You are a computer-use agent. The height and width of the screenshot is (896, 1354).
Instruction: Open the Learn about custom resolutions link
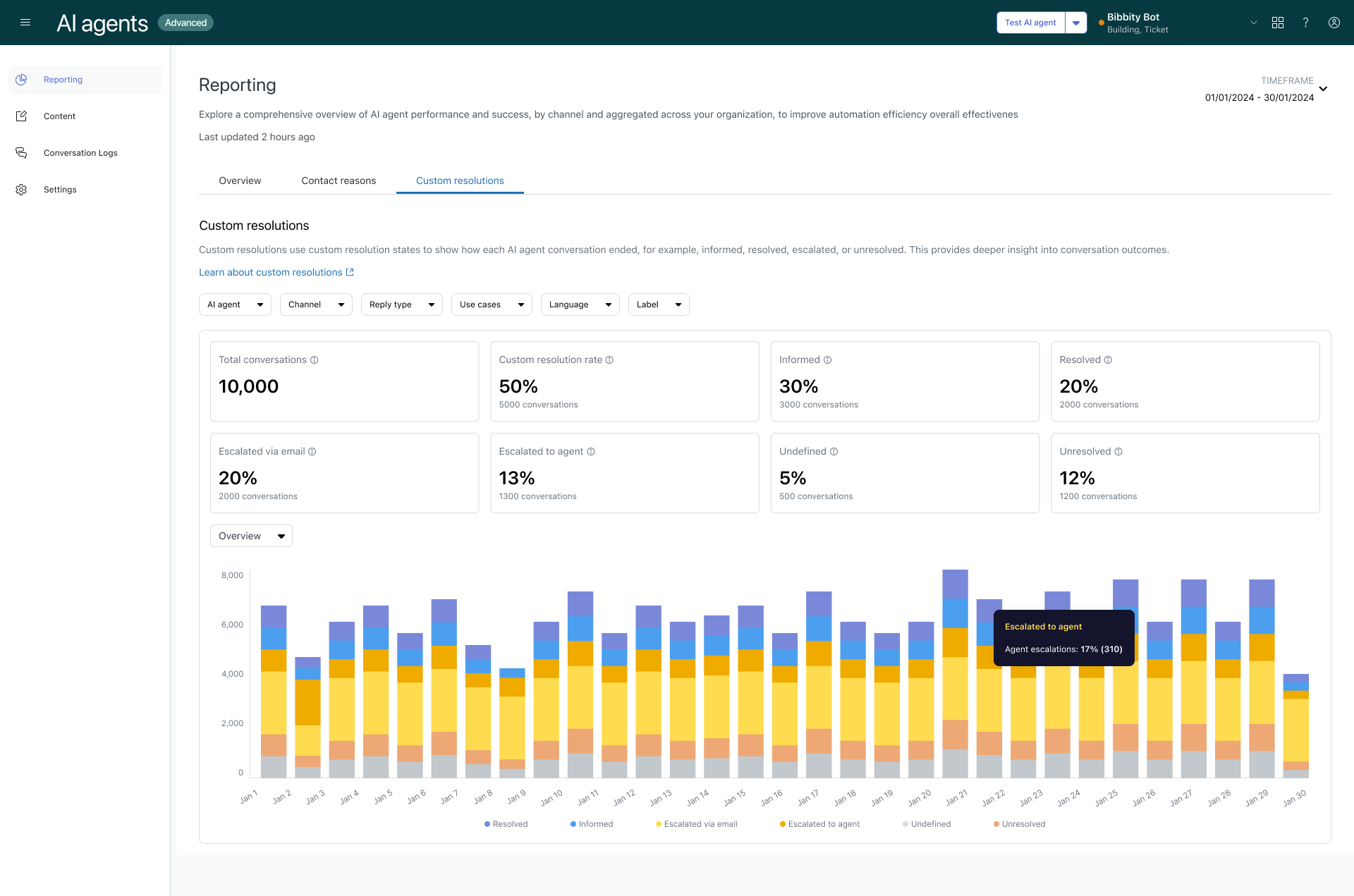point(271,272)
